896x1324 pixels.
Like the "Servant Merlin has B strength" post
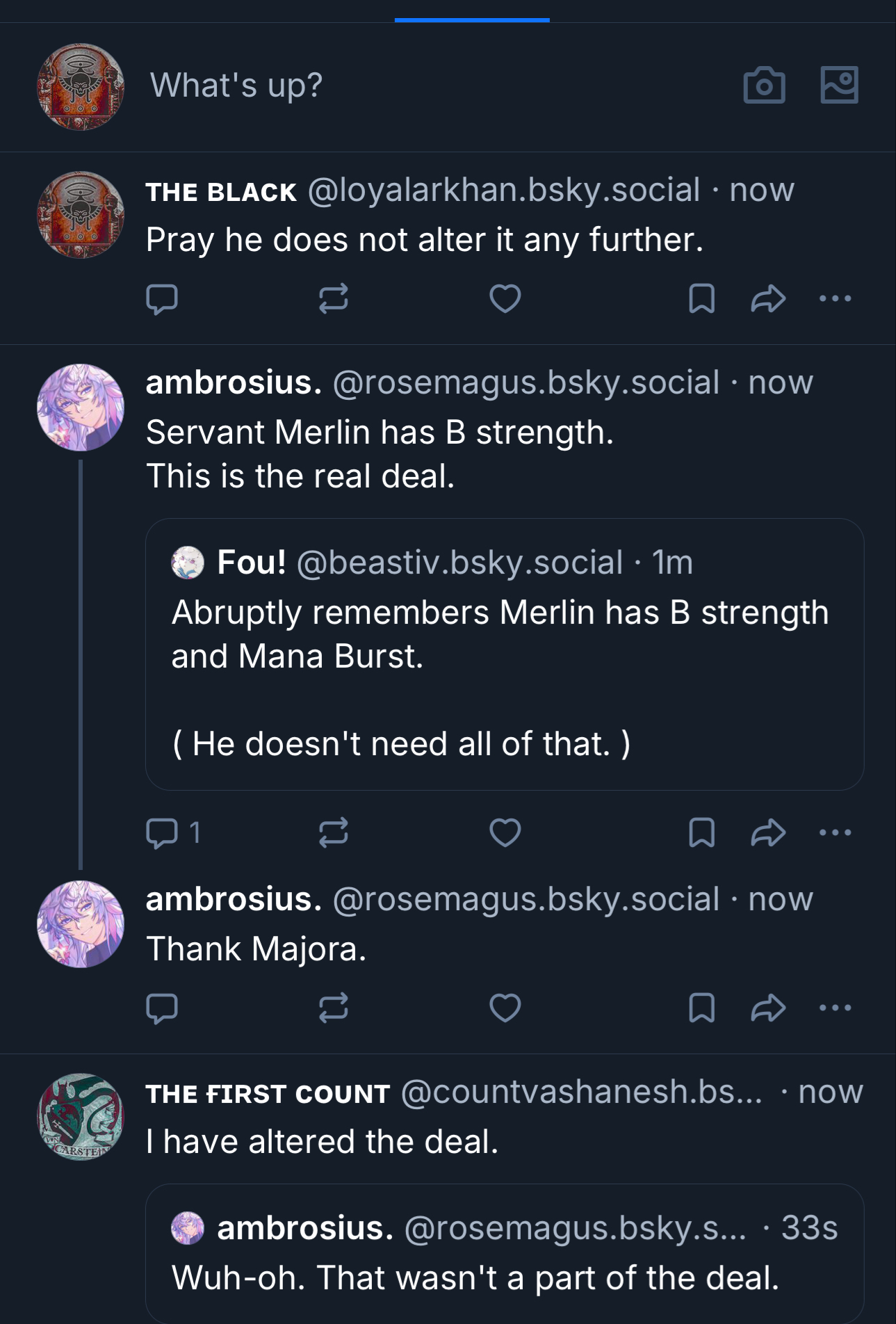click(x=505, y=832)
